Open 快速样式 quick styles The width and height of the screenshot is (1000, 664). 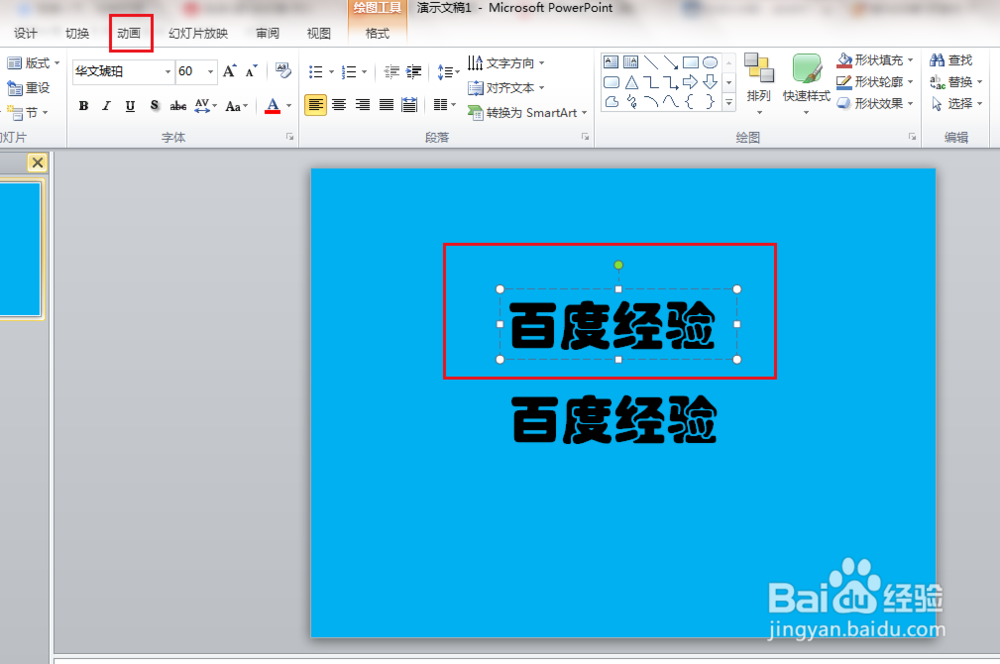point(807,84)
